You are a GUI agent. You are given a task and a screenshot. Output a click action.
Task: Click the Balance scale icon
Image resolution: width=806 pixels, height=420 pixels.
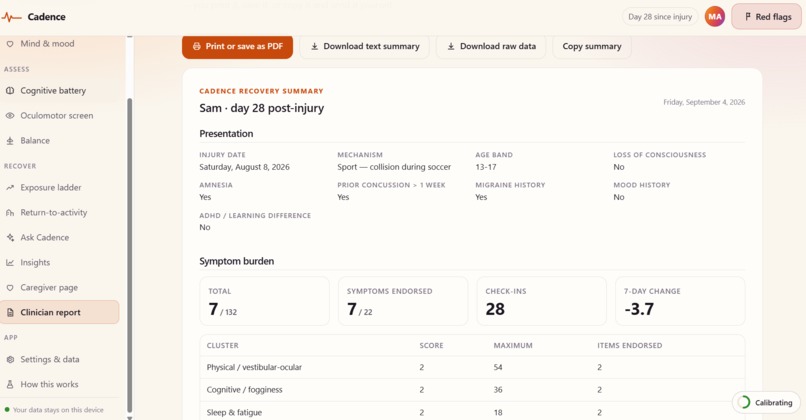(10, 141)
